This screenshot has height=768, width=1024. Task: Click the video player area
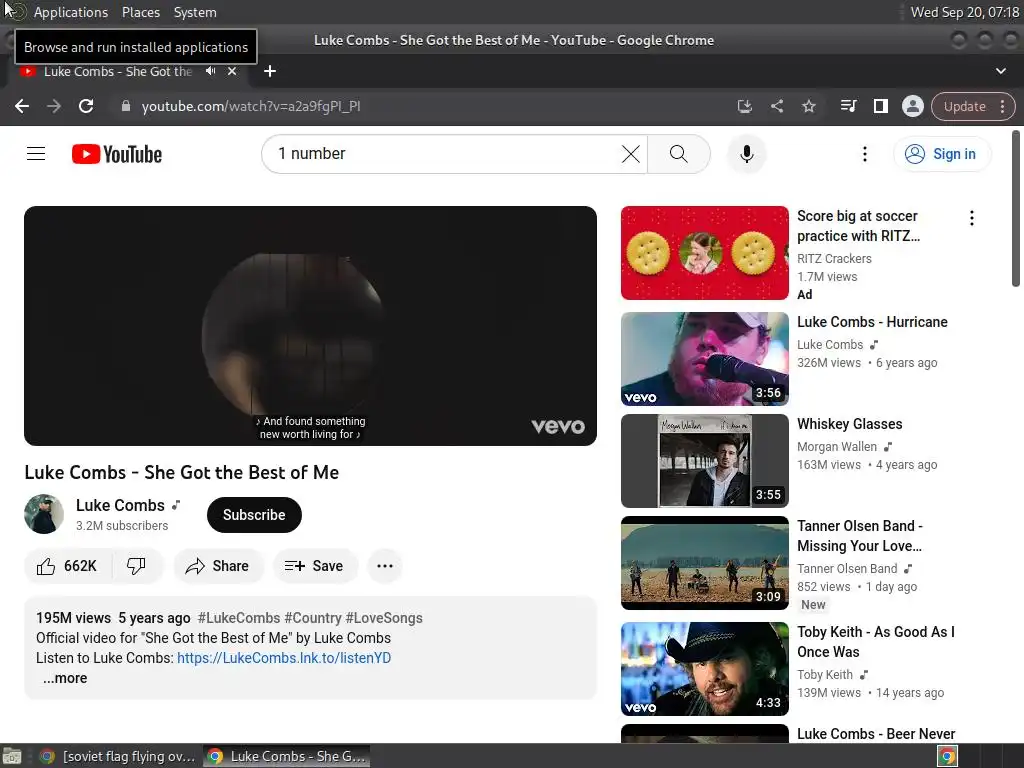click(310, 326)
